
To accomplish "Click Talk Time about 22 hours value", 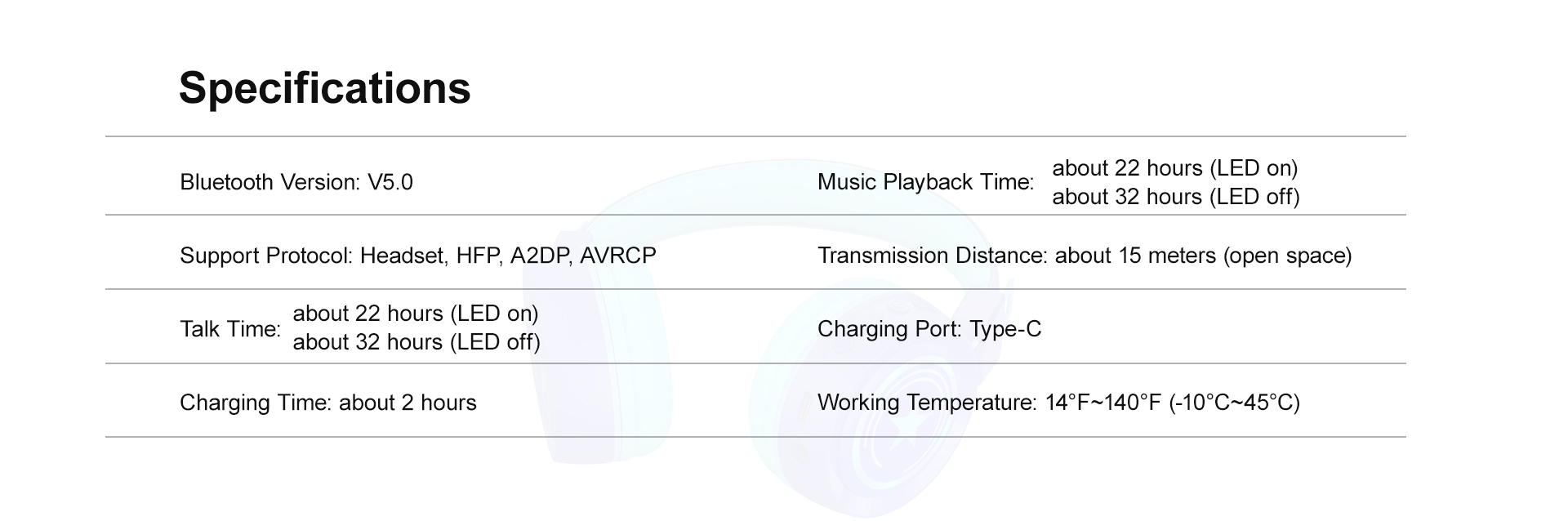I will (x=416, y=314).
